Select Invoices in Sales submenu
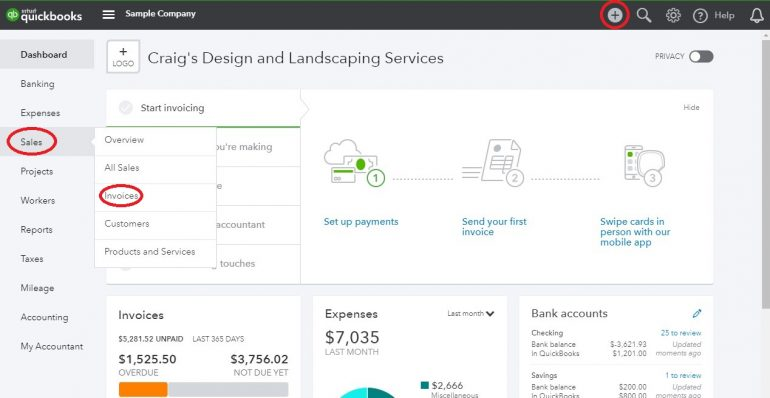Viewport: 770px width, 398px height. pos(121,196)
